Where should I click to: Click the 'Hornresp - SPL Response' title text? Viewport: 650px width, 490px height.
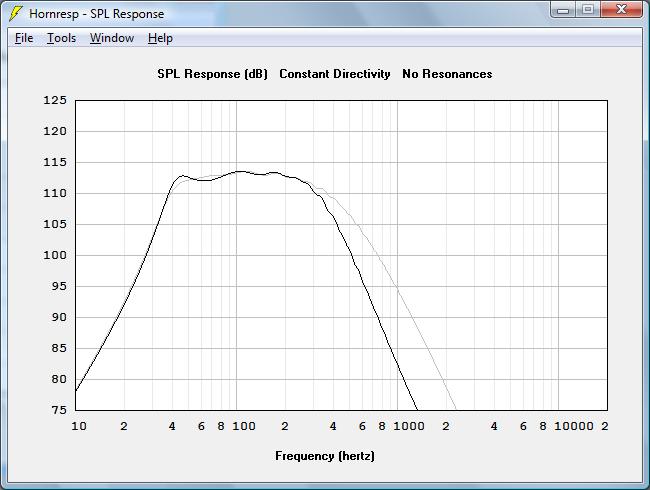pyautogui.click(x=96, y=14)
